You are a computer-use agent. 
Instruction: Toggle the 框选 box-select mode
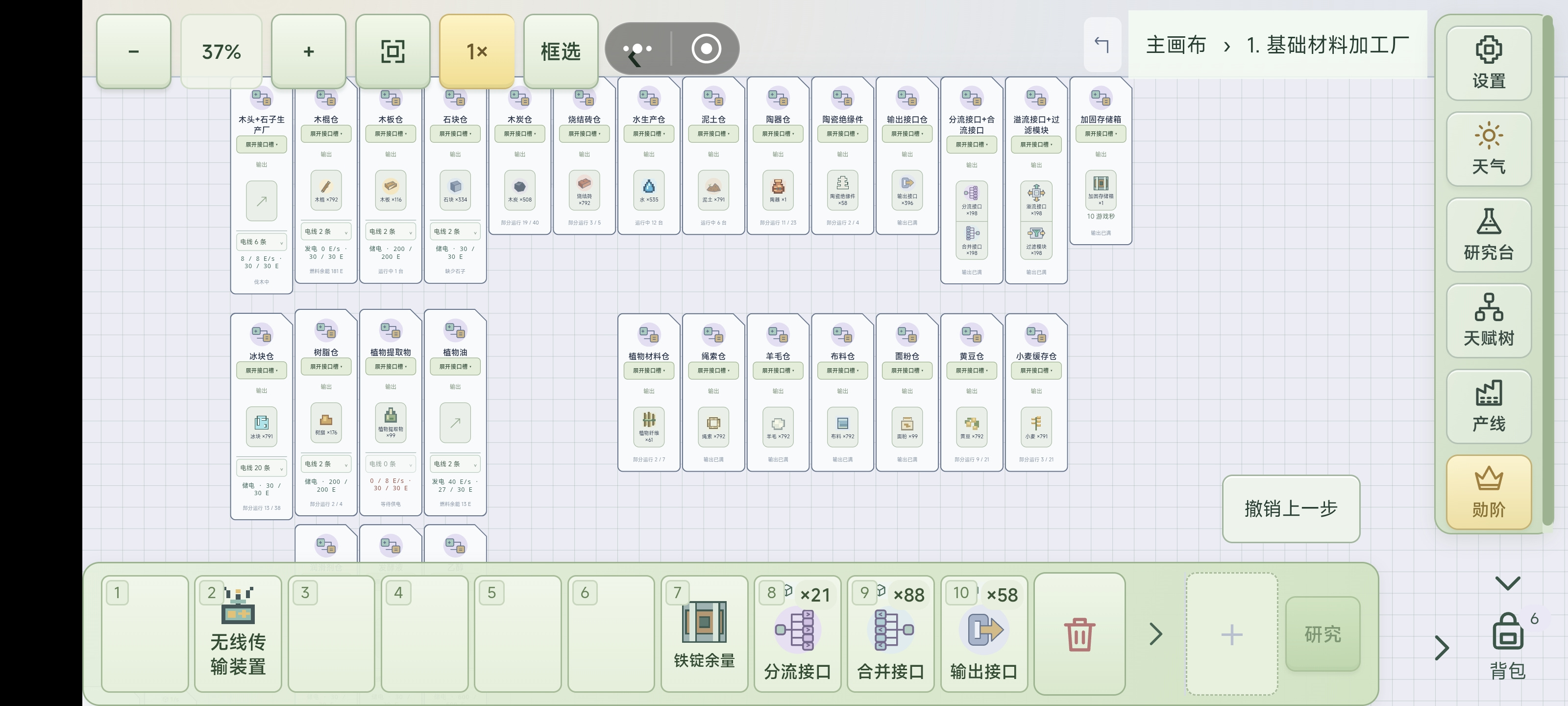coord(561,51)
